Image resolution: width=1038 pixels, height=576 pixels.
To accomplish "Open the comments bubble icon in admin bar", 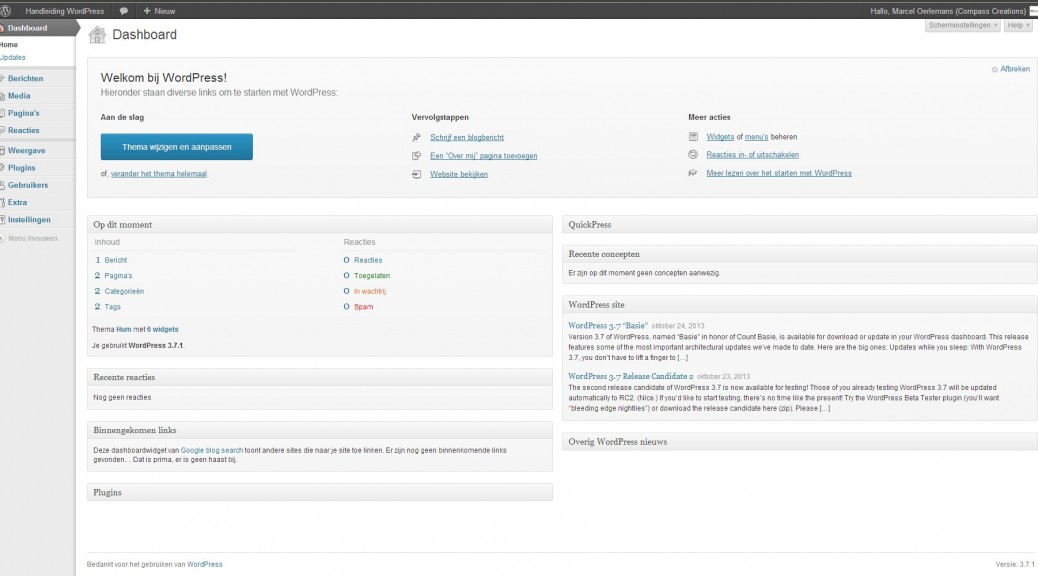I will [x=124, y=11].
